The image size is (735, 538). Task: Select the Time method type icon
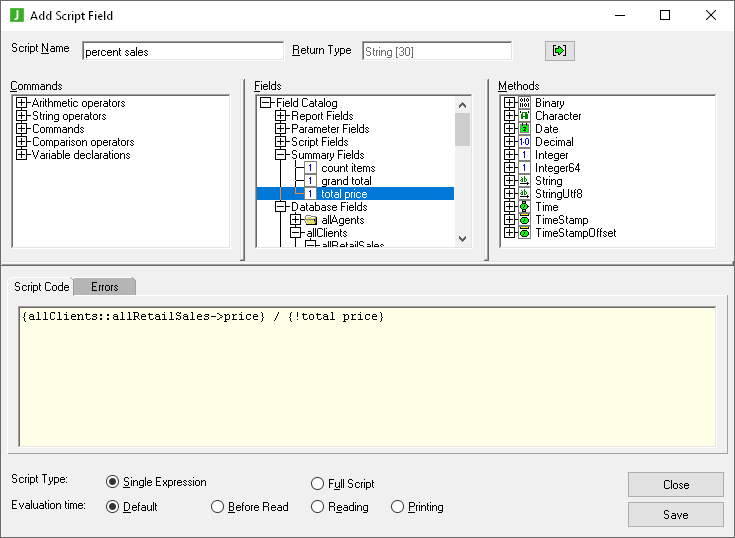(524, 207)
